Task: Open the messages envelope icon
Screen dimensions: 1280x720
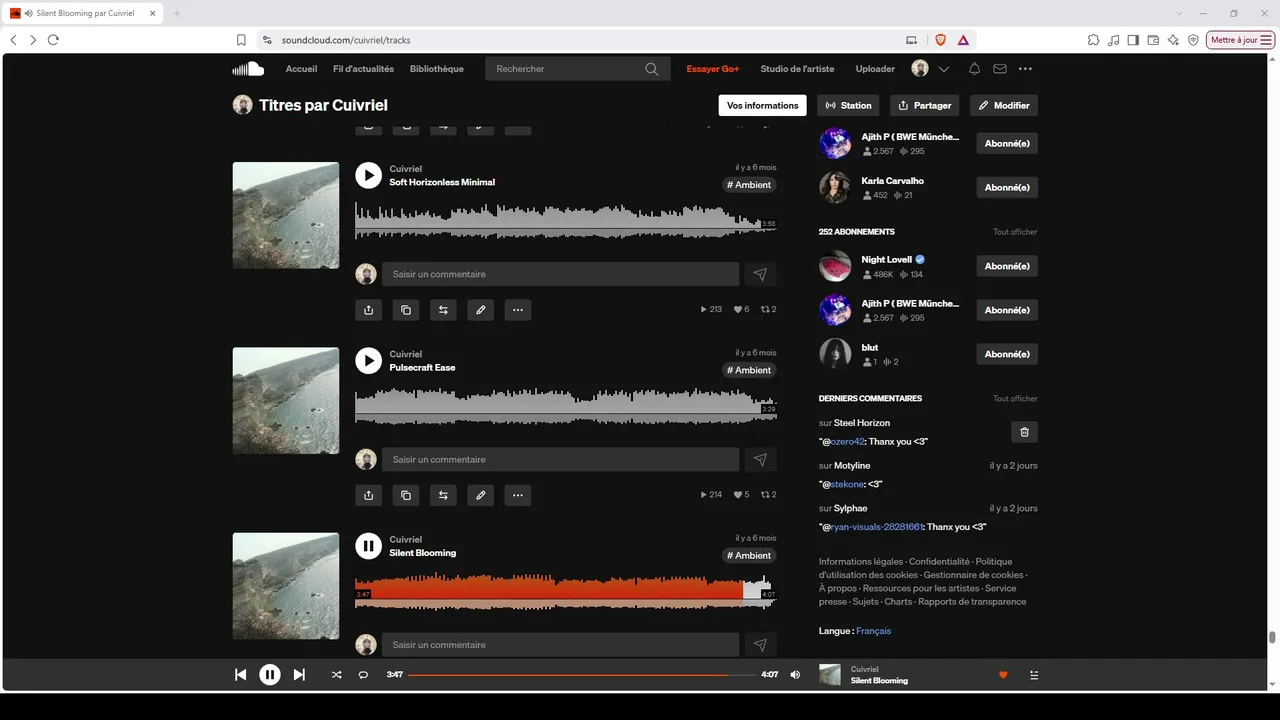Action: tap(1000, 69)
